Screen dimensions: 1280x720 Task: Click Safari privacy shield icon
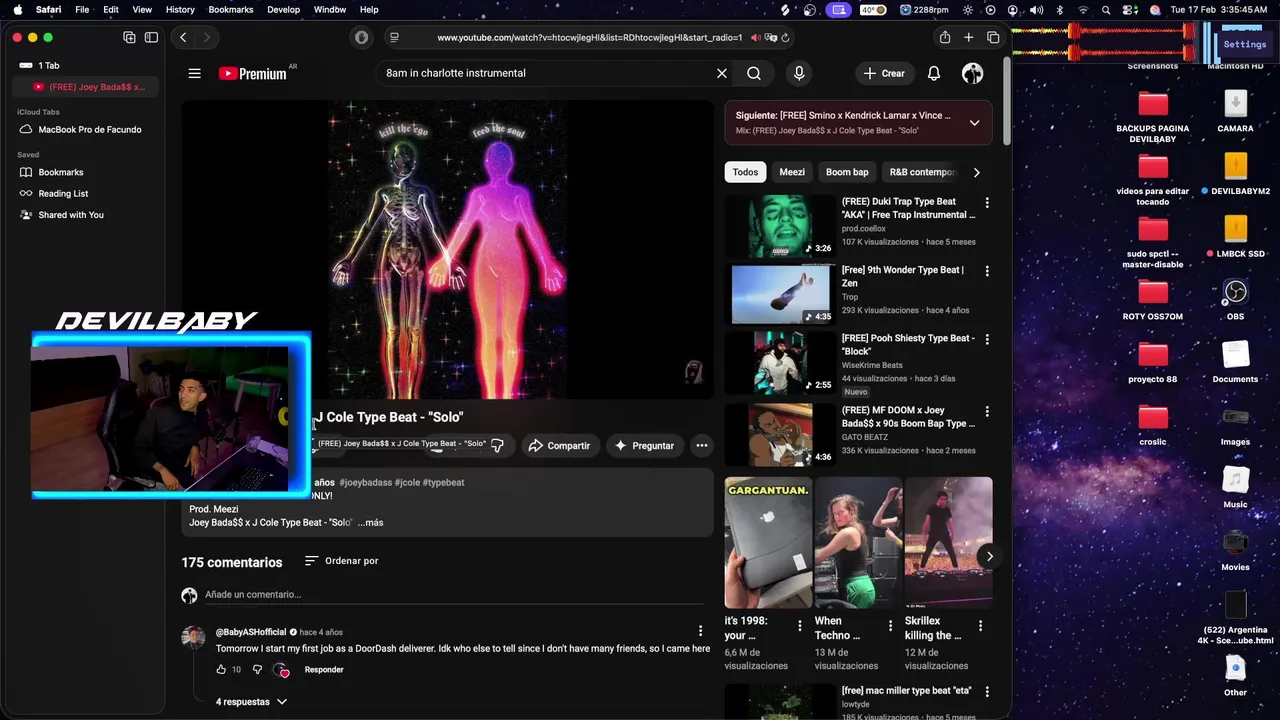[362, 37]
